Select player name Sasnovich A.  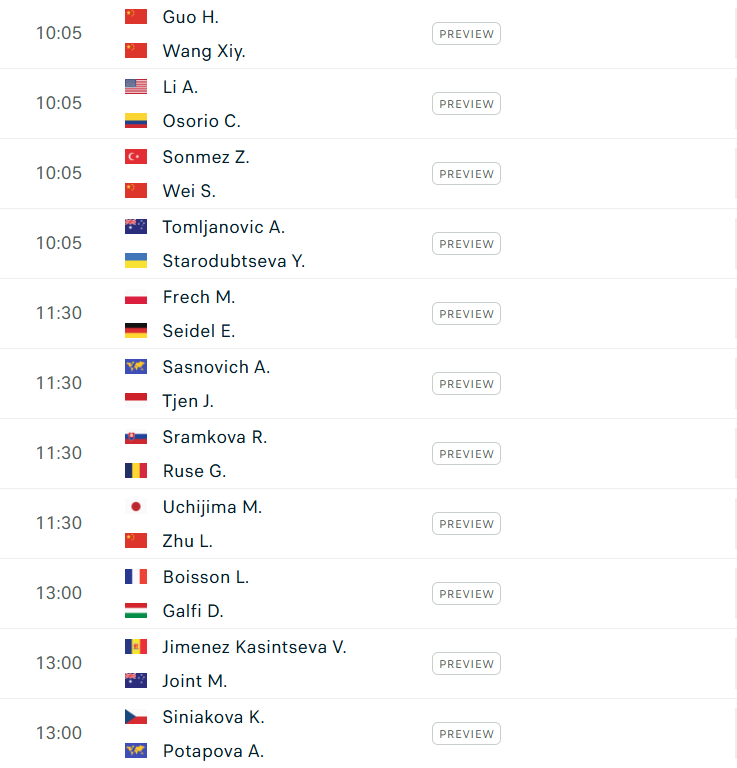tap(216, 367)
